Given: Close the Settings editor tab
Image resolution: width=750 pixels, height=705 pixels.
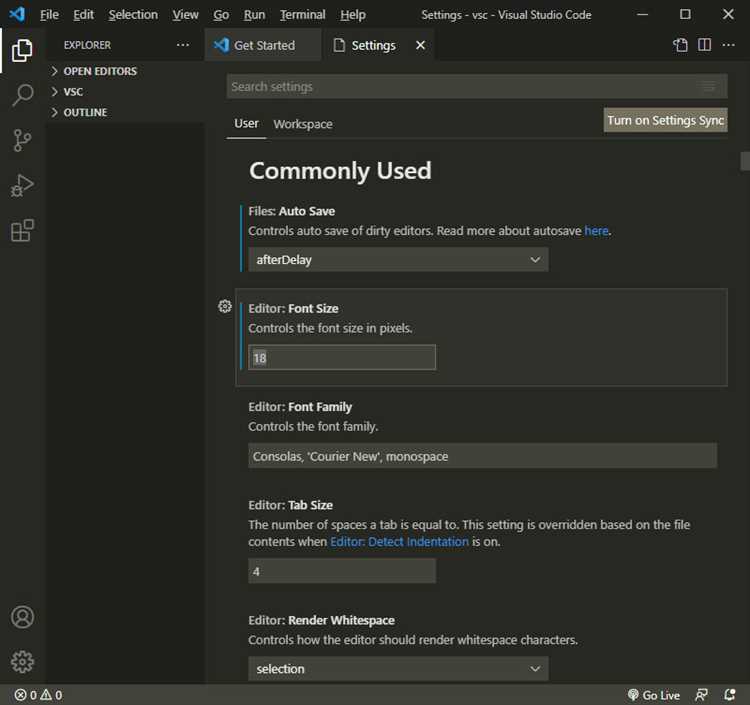Looking at the screenshot, I should click(x=420, y=45).
